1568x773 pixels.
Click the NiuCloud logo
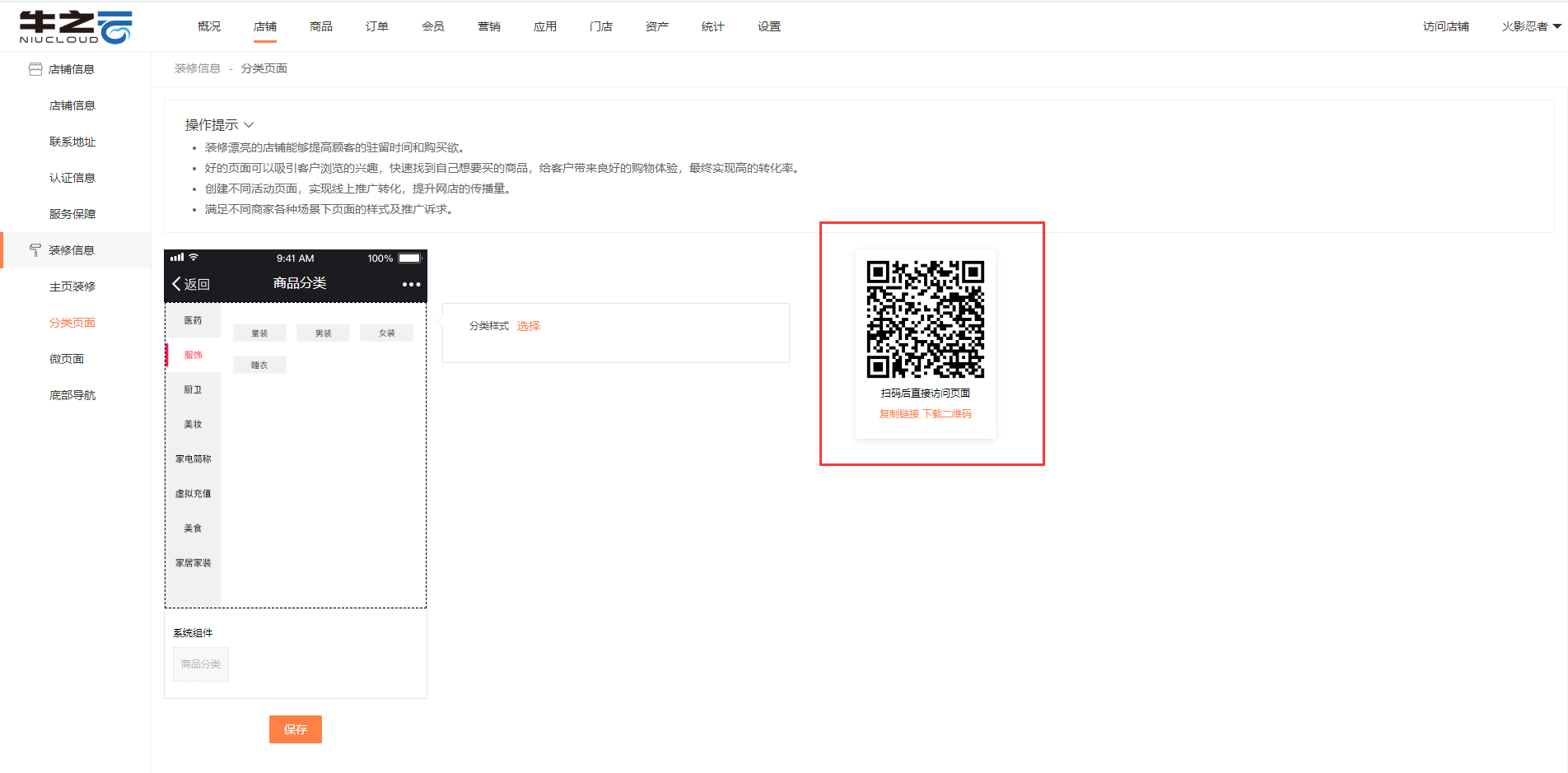76,27
